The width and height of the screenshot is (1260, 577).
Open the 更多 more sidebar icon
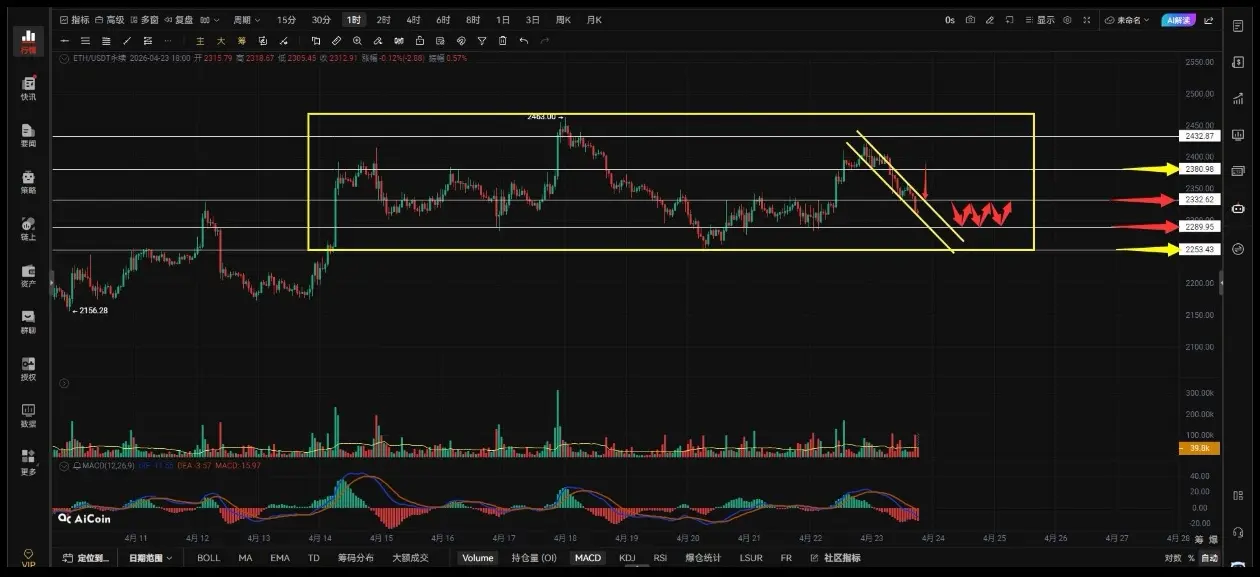click(28, 462)
